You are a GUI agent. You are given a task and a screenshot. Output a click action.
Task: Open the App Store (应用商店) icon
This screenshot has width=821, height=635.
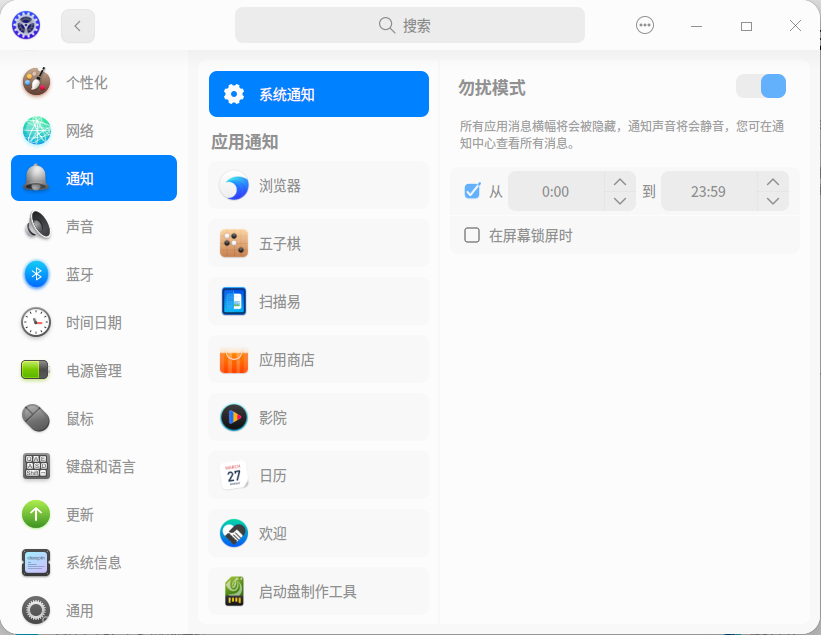click(x=234, y=360)
